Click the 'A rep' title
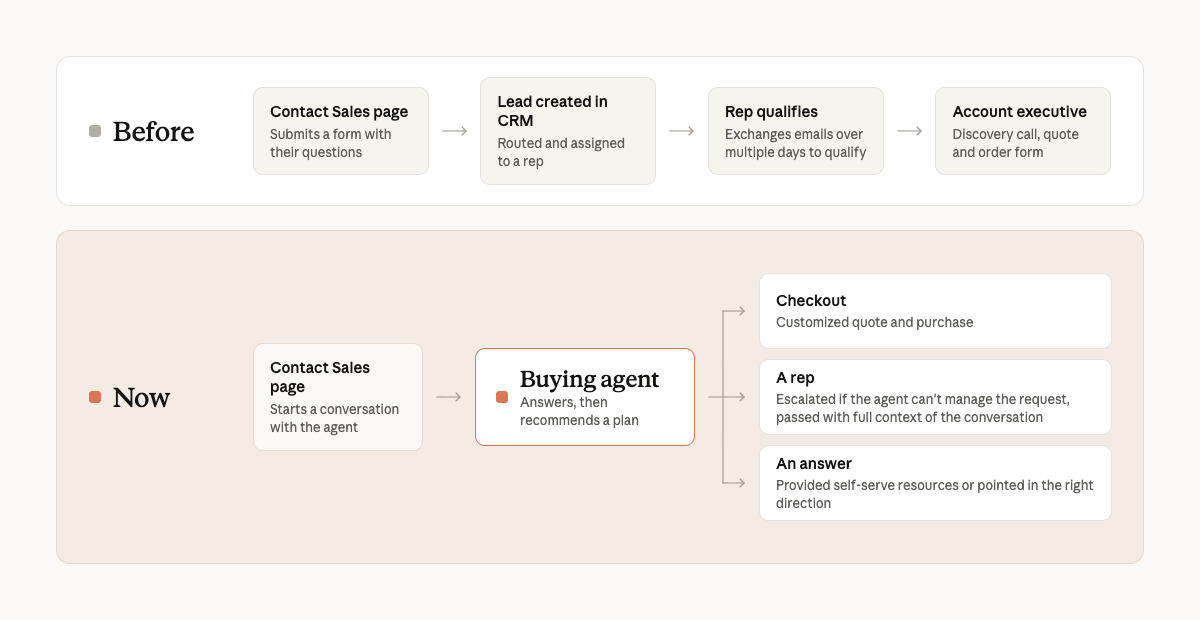Image resolution: width=1200 pixels, height=620 pixels. (795, 378)
